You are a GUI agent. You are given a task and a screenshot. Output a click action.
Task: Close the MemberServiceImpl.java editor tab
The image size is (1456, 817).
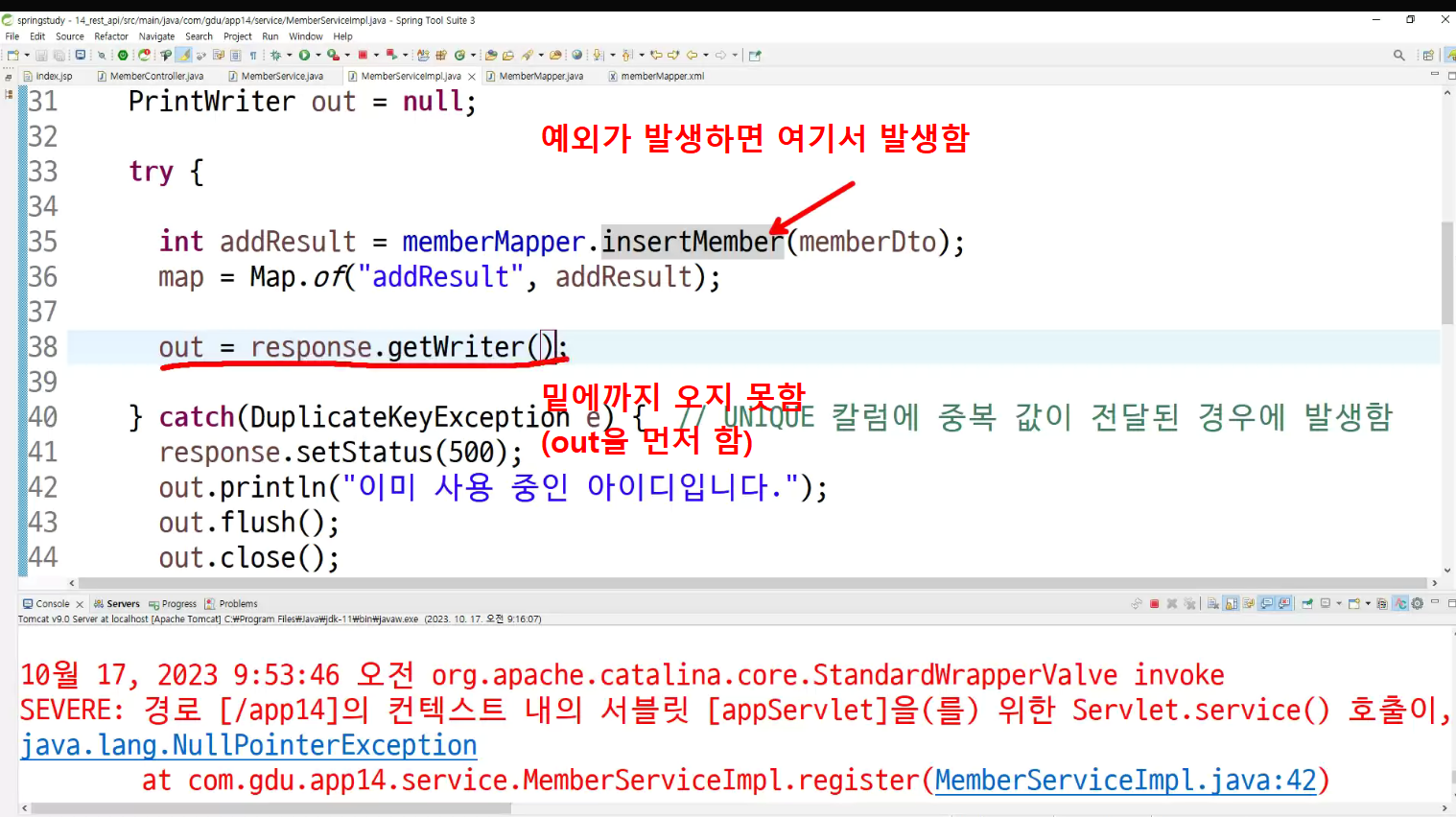tap(472, 77)
